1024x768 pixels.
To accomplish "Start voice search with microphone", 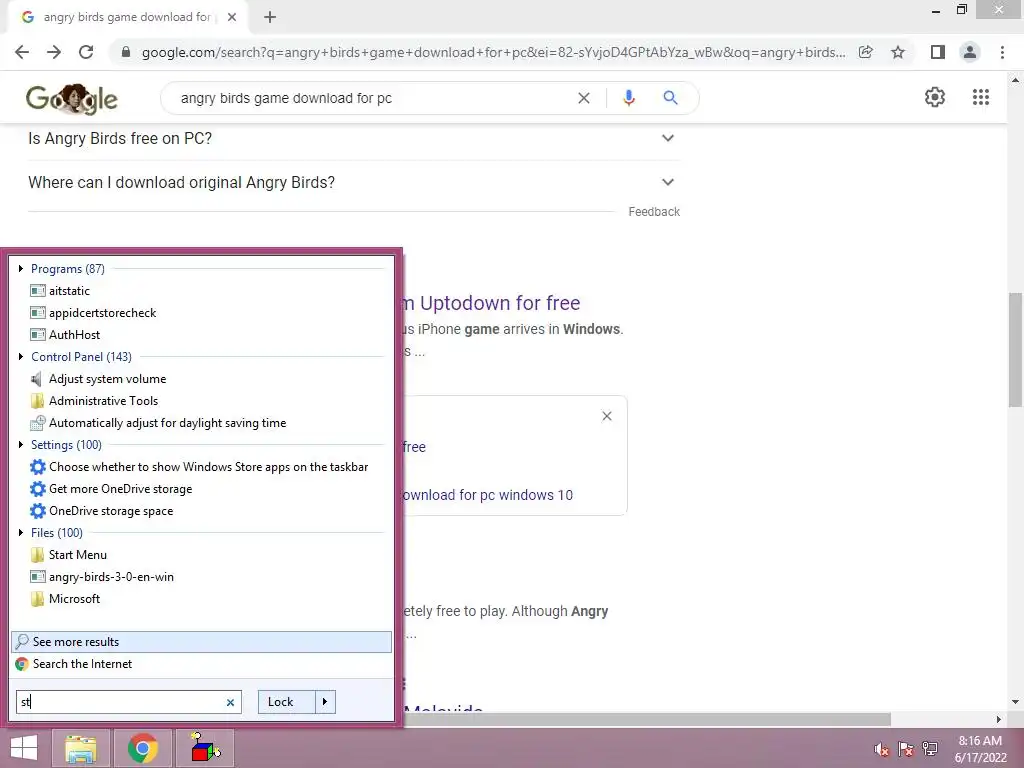I will coord(628,98).
